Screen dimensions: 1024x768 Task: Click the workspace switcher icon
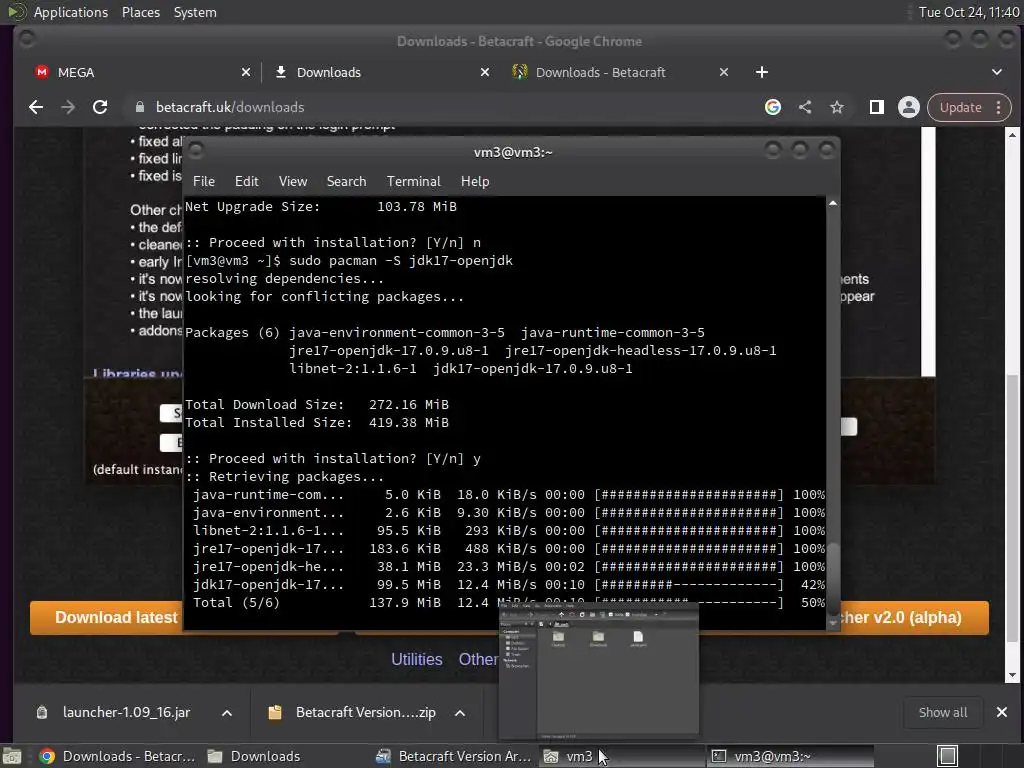pos(947,756)
